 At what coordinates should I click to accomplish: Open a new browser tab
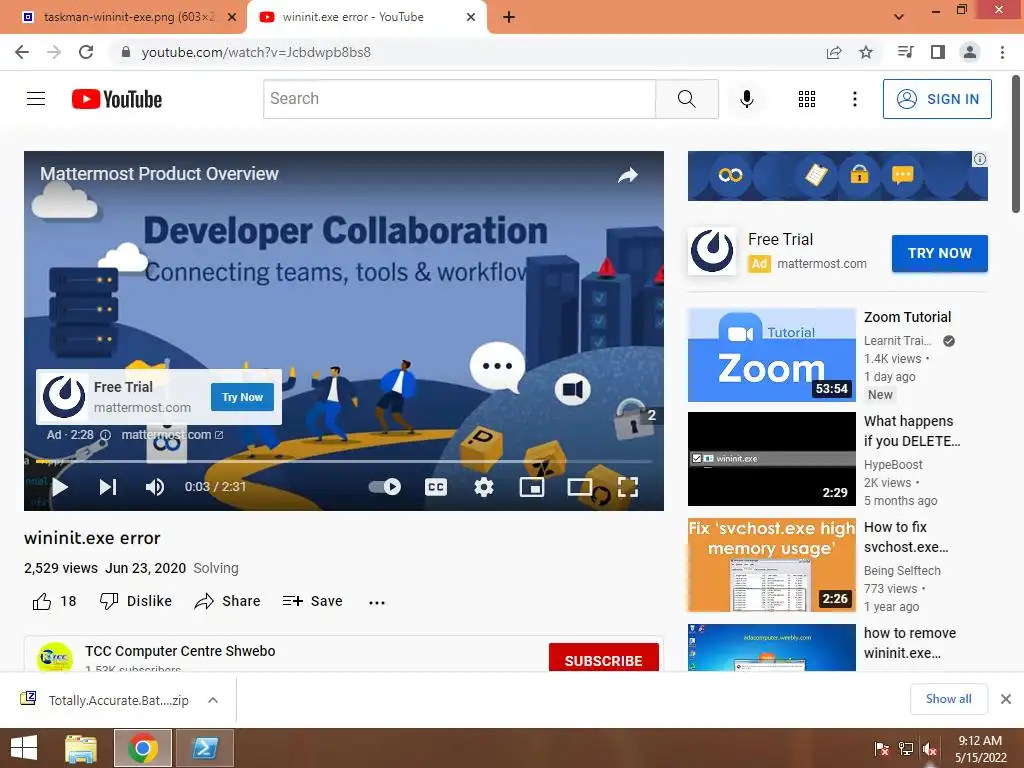(x=509, y=17)
